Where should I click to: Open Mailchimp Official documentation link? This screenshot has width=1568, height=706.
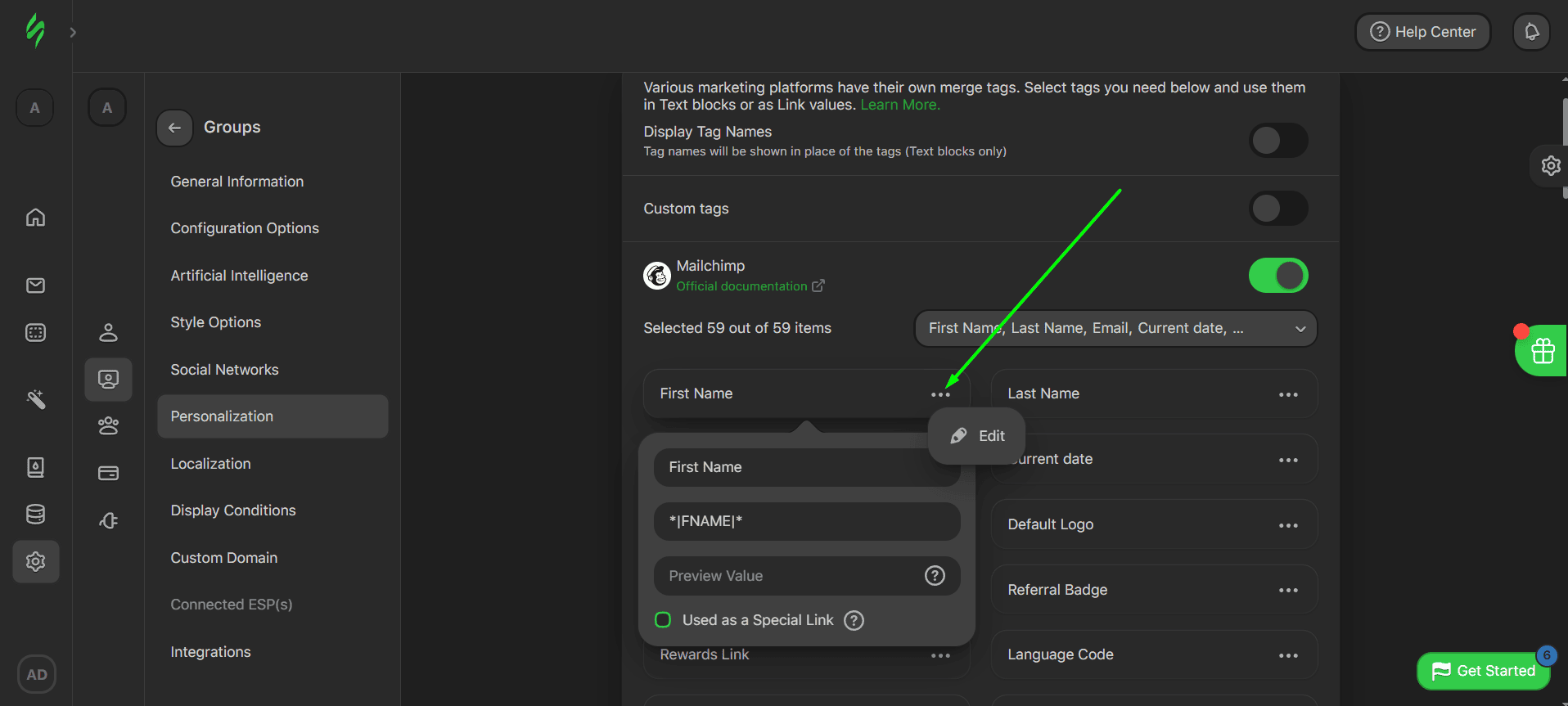point(750,286)
